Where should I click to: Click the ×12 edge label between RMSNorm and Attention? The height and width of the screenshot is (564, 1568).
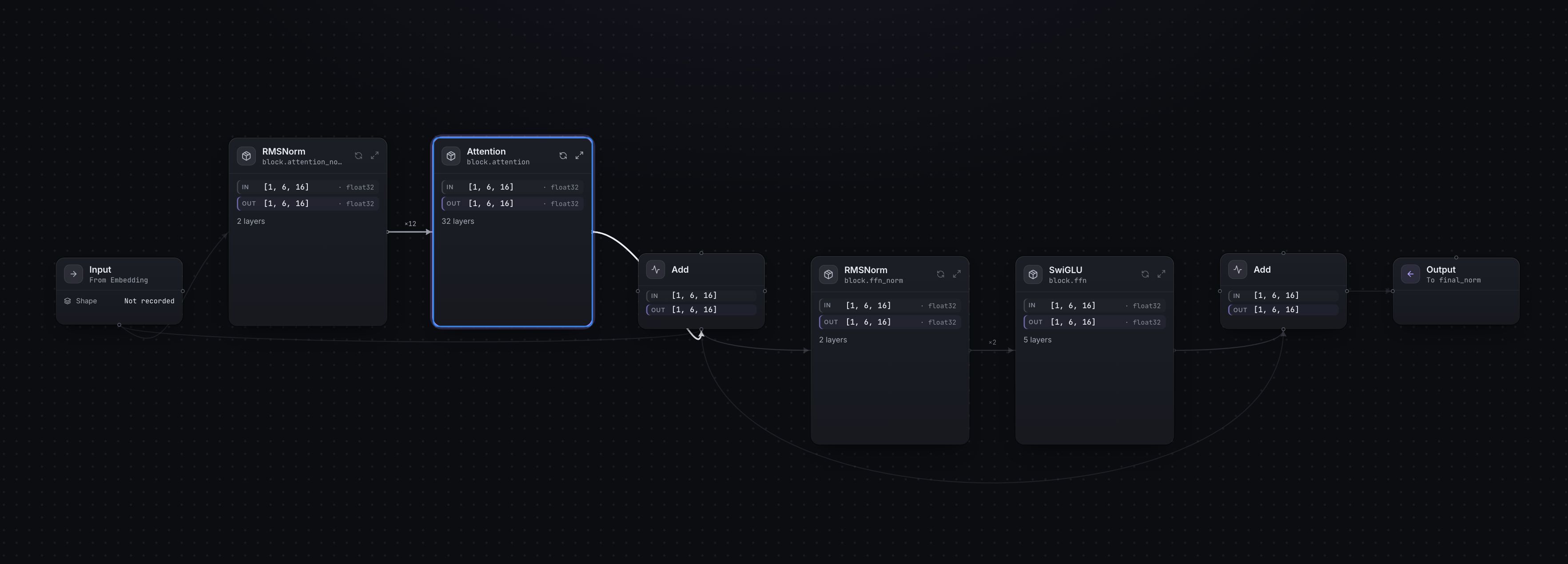410,224
